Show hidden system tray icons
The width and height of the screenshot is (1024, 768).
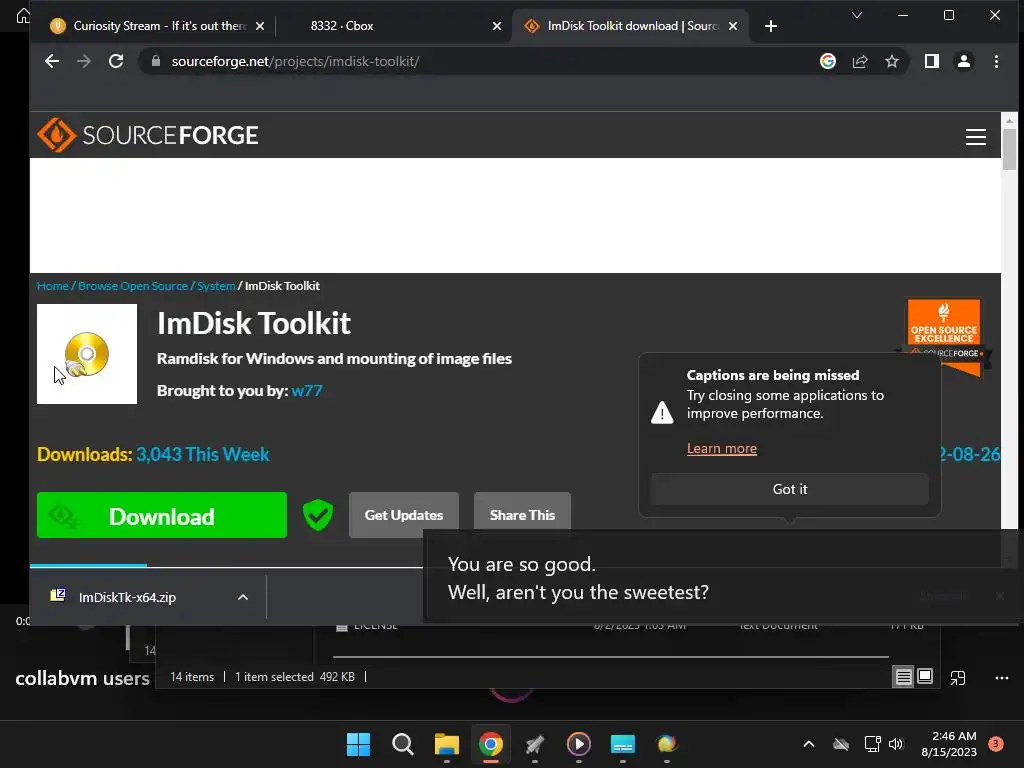click(x=808, y=744)
